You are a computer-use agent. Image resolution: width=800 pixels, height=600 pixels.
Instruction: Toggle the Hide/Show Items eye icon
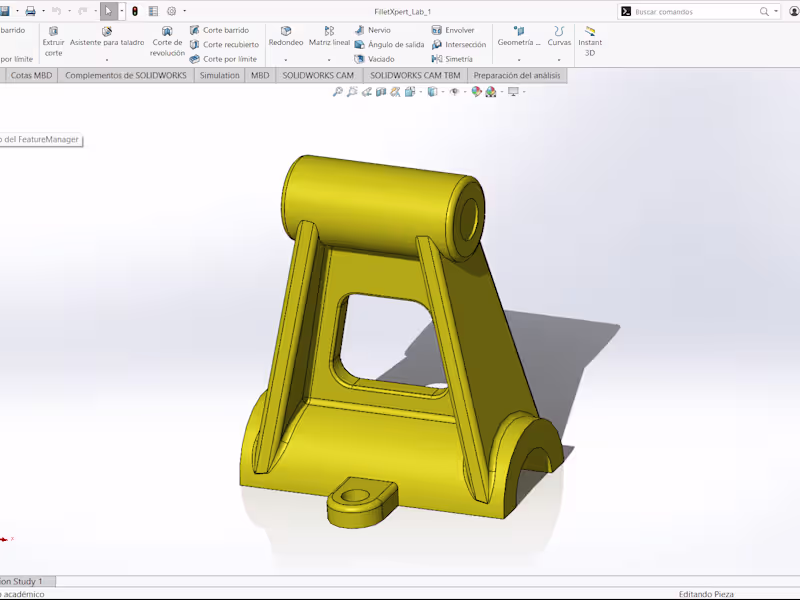pyautogui.click(x=454, y=92)
